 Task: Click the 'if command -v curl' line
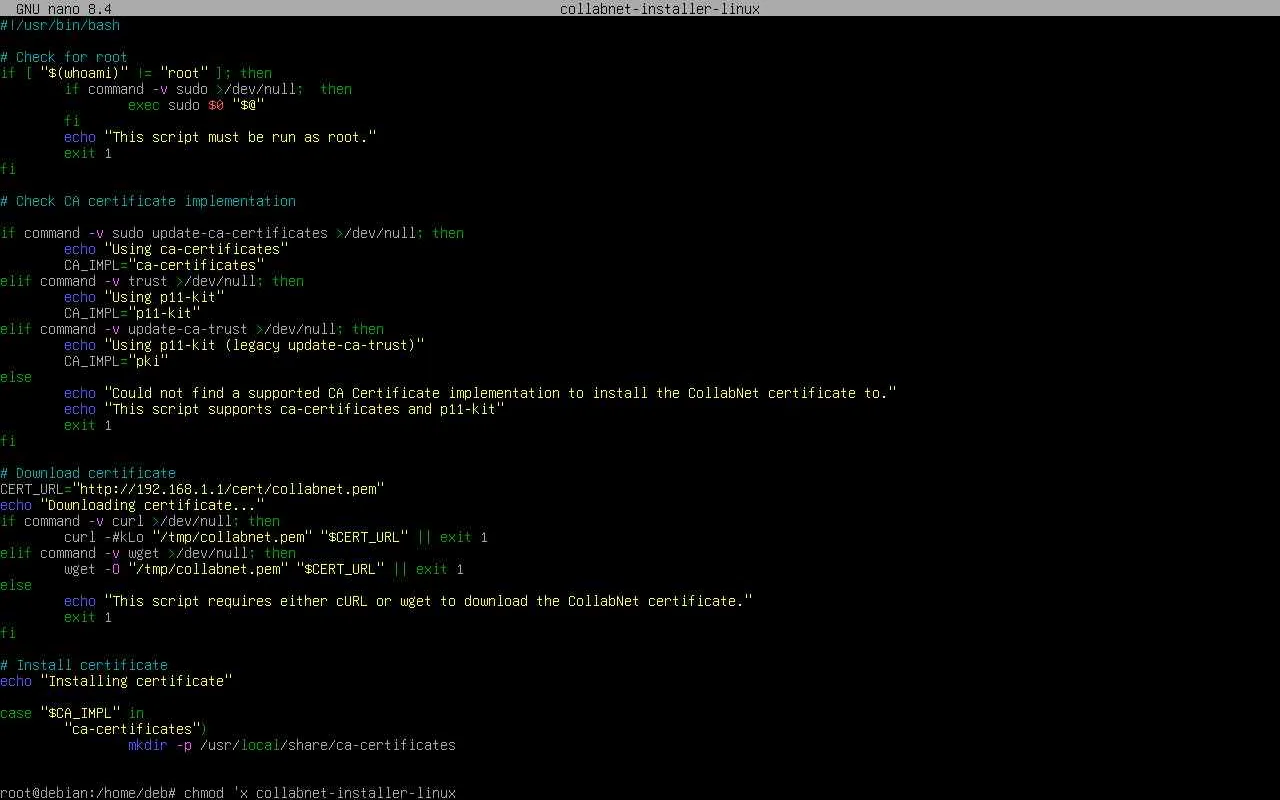[x=140, y=521]
